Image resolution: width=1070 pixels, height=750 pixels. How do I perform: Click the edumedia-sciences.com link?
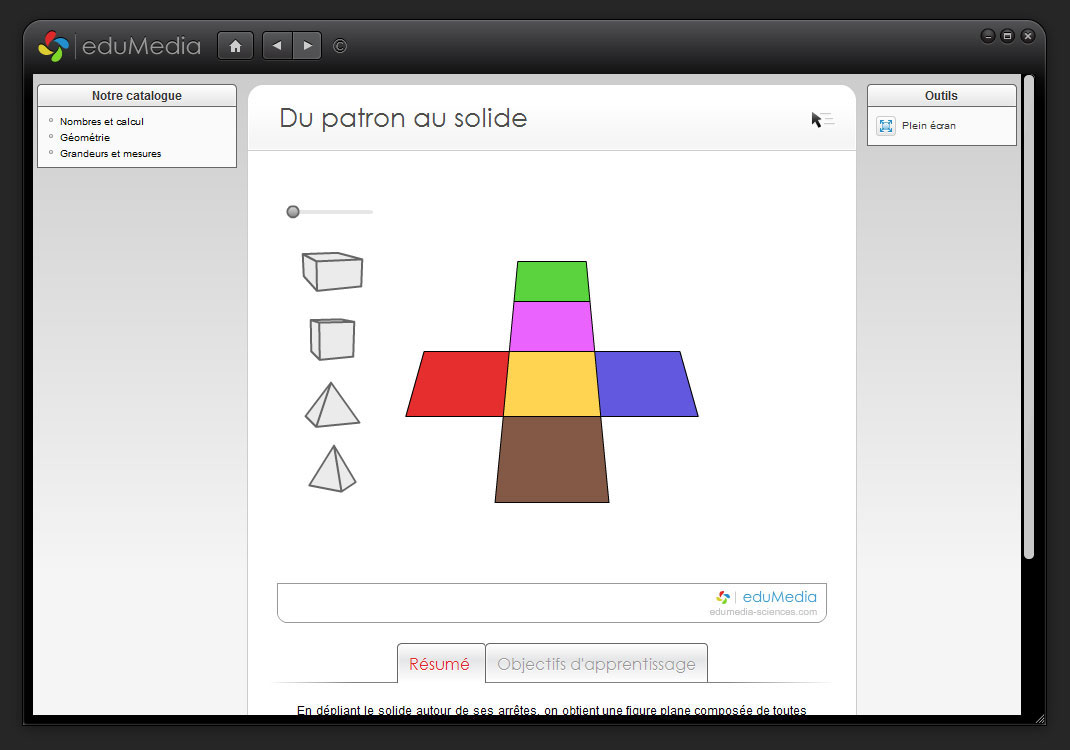[x=763, y=612]
